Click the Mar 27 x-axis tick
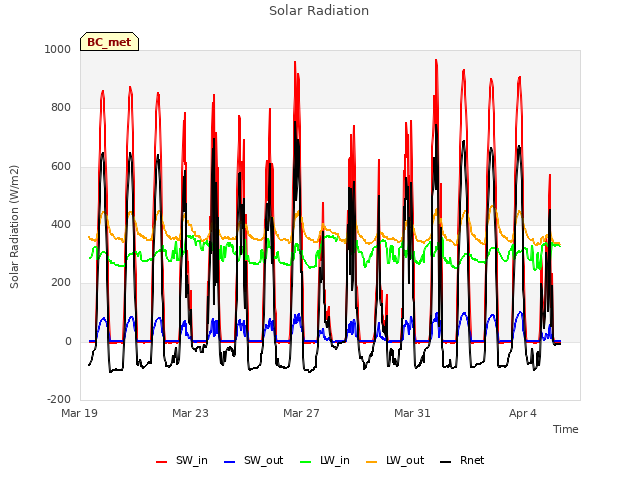This screenshot has width=640, height=480. [x=301, y=413]
